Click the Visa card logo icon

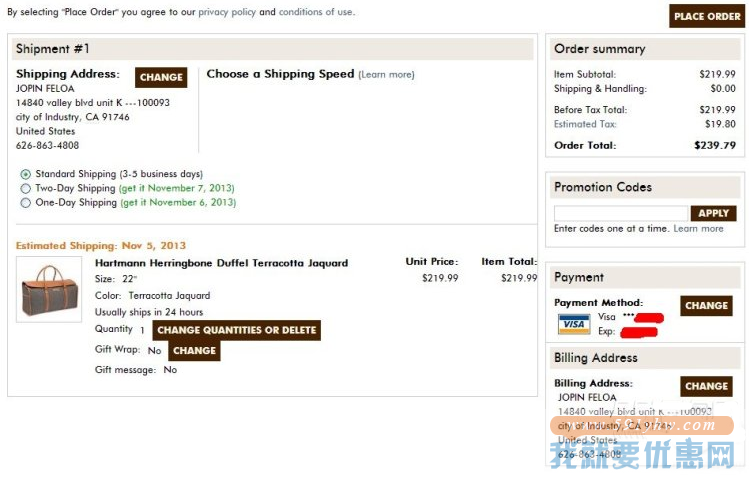[574, 324]
